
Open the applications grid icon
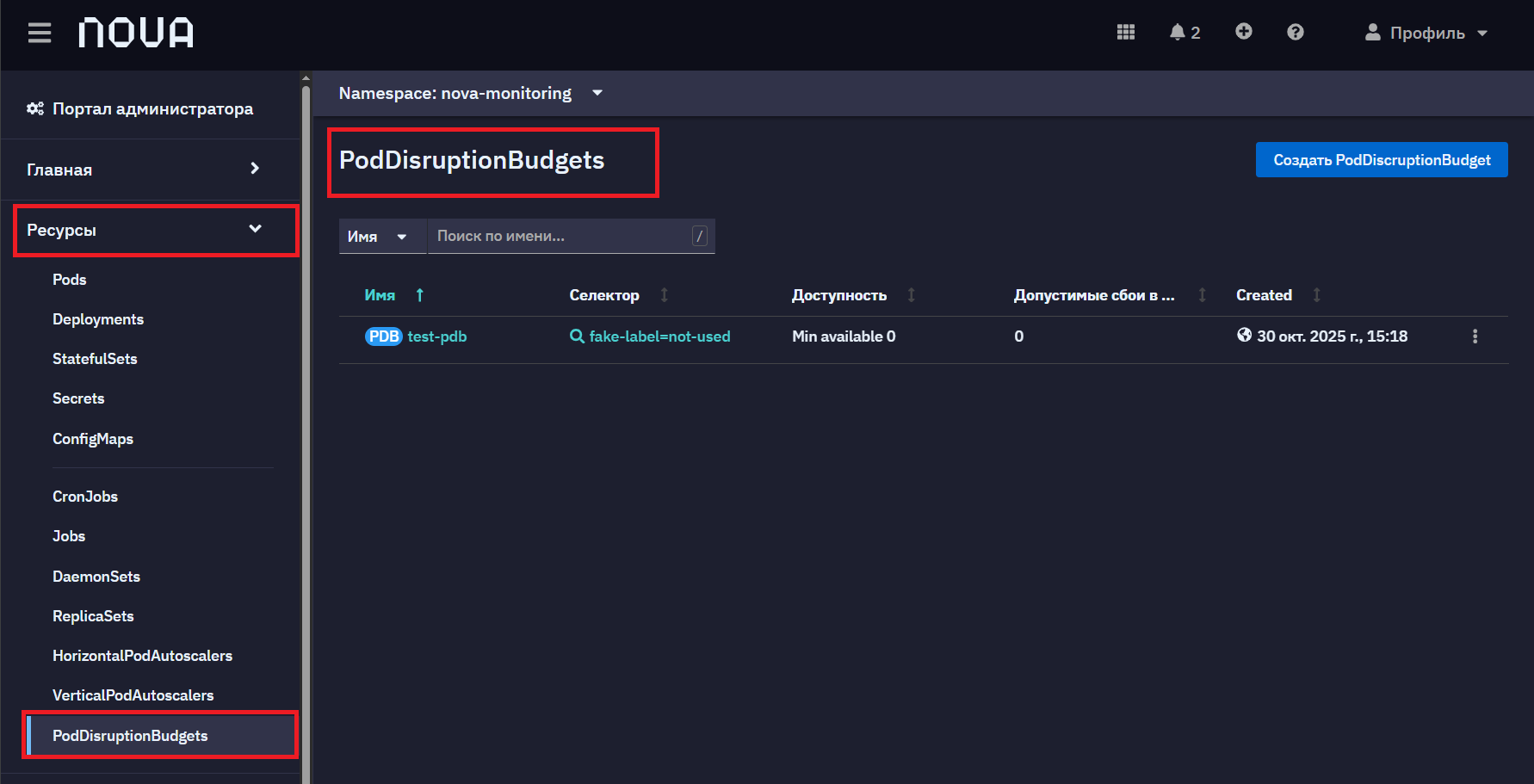[1126, 32]
